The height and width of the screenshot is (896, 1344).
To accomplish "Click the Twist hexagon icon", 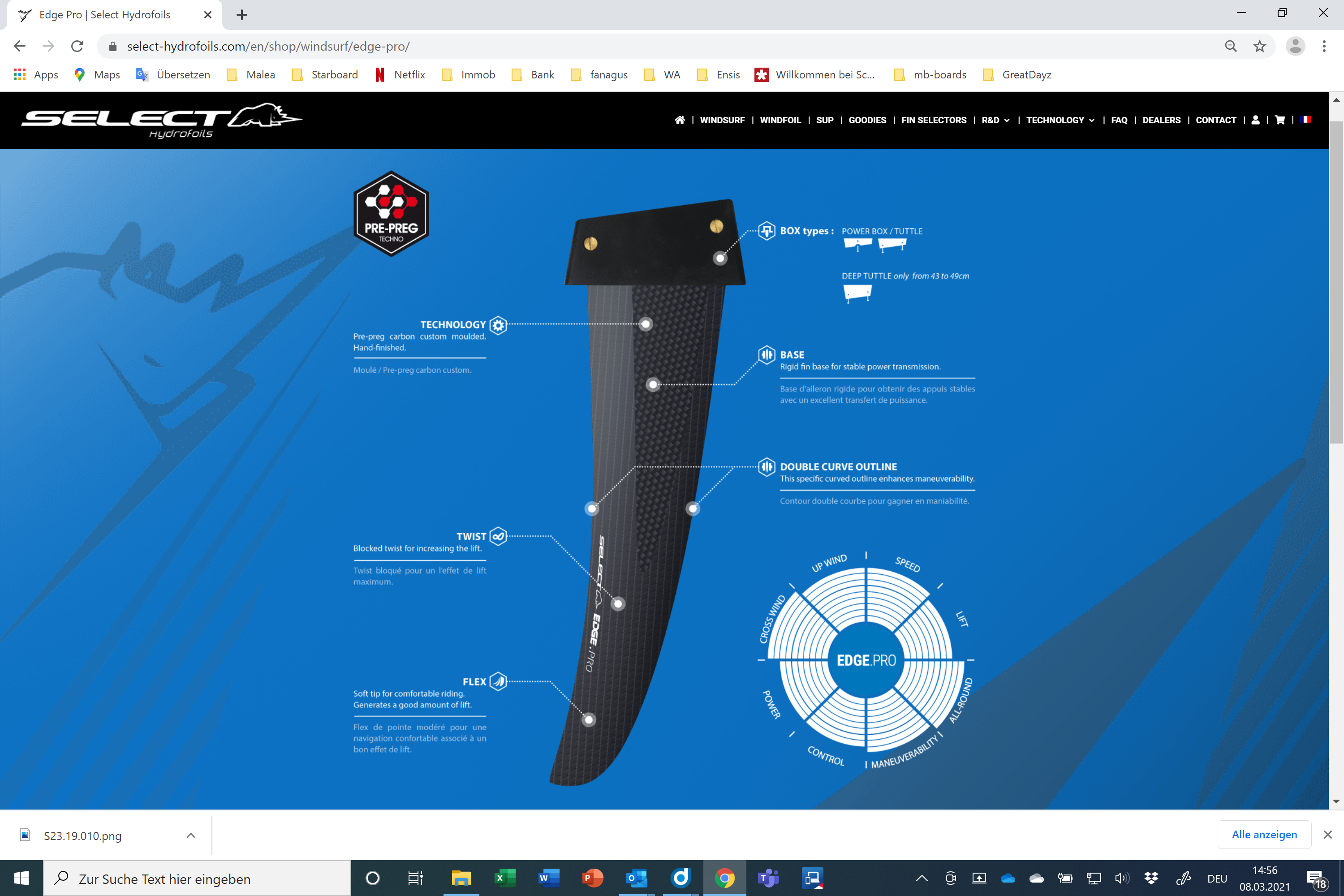I will point(498,537).
